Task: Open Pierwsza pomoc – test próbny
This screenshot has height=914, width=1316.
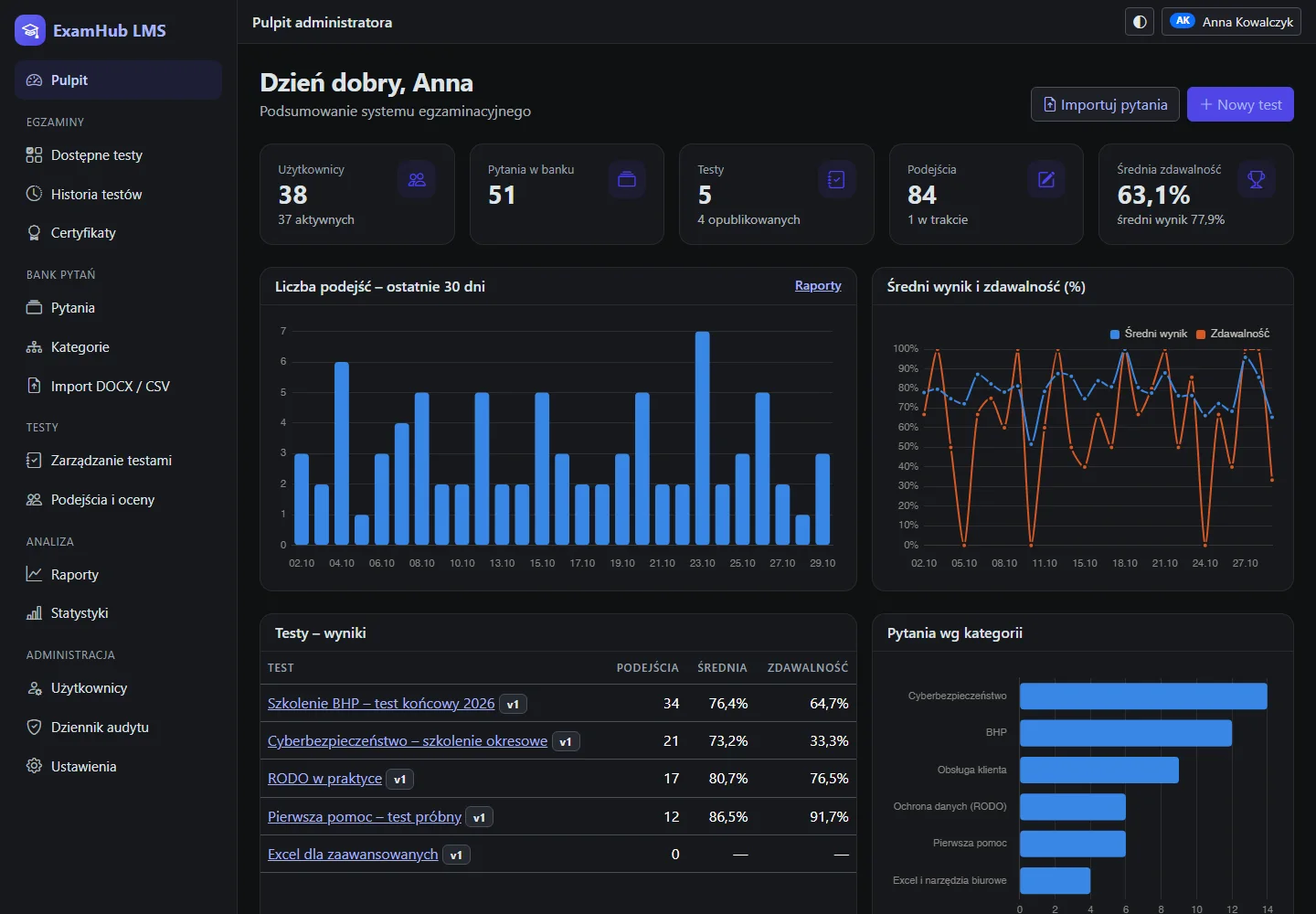Action: tap(365, 817)
